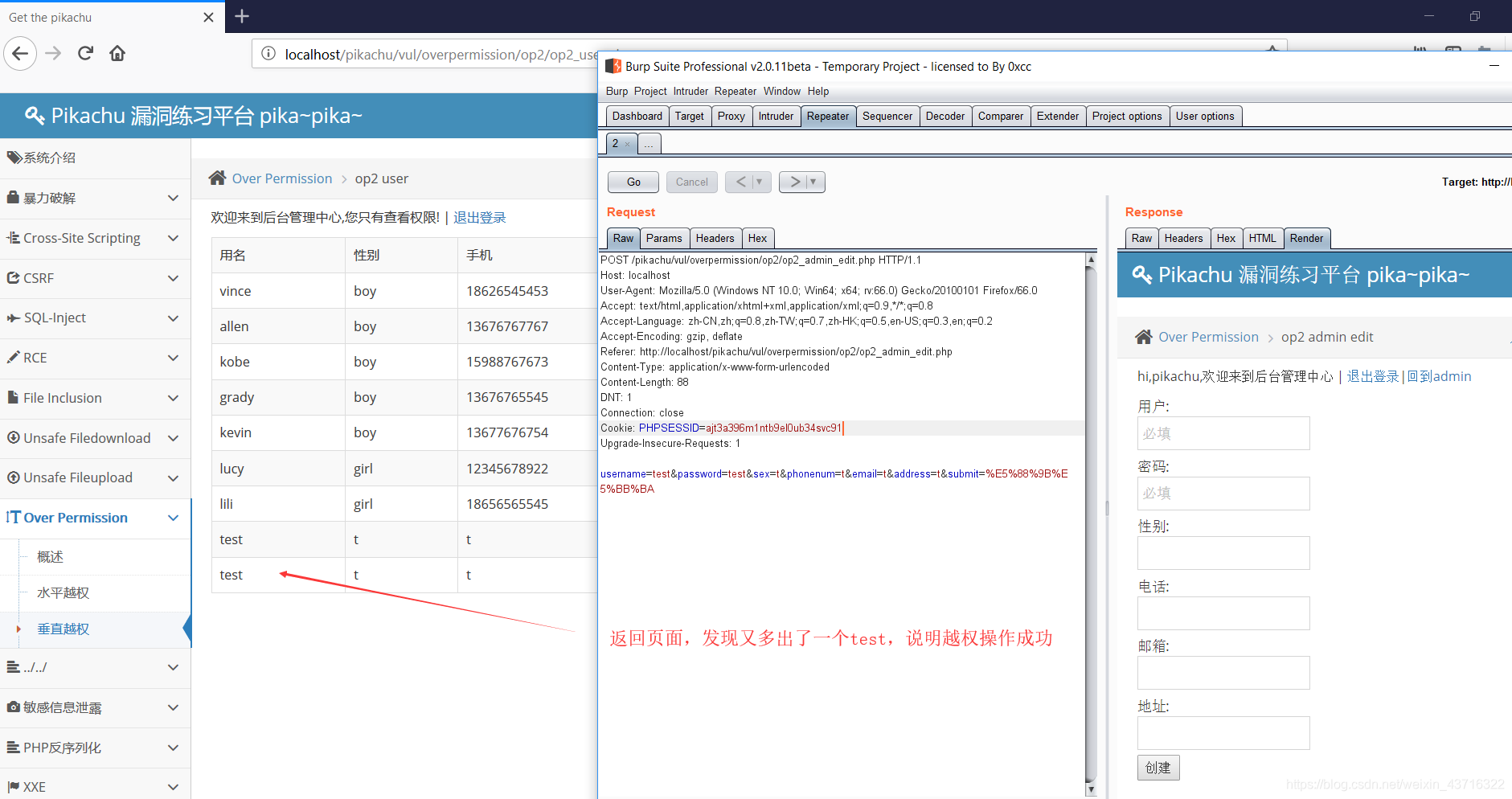Send the request with Go button

(633, 182)
